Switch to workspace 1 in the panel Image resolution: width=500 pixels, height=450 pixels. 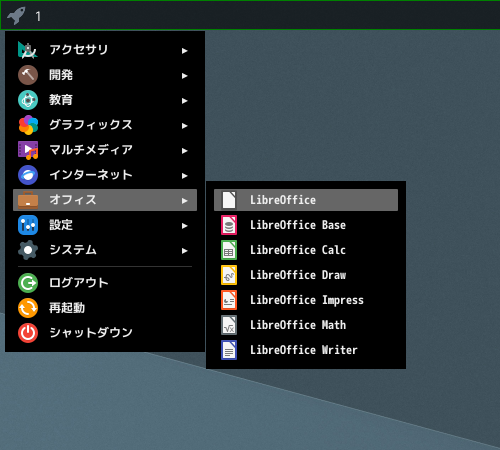tap(38, 16)
